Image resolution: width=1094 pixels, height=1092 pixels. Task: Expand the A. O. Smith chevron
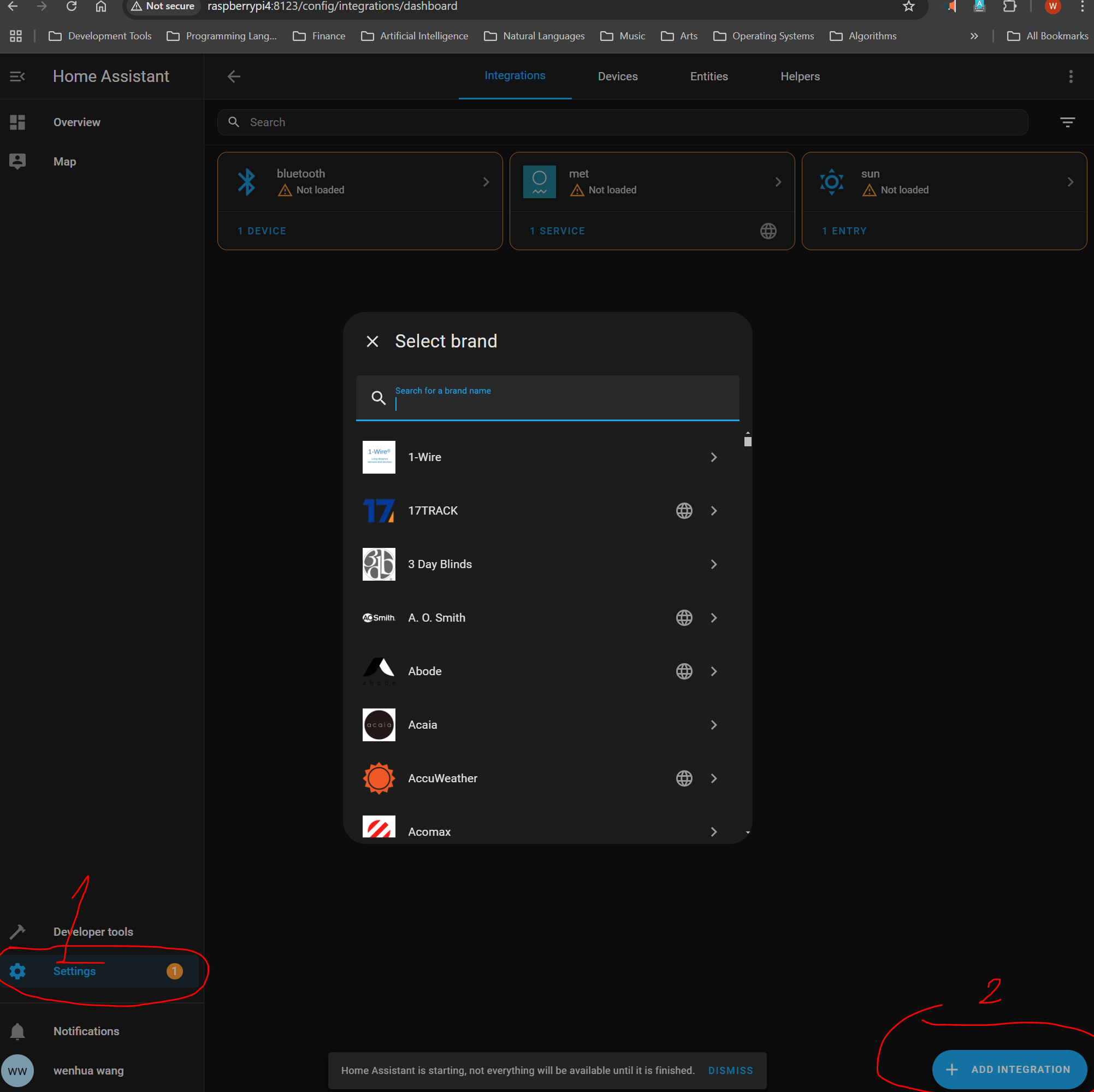click(x=713, y=617)
